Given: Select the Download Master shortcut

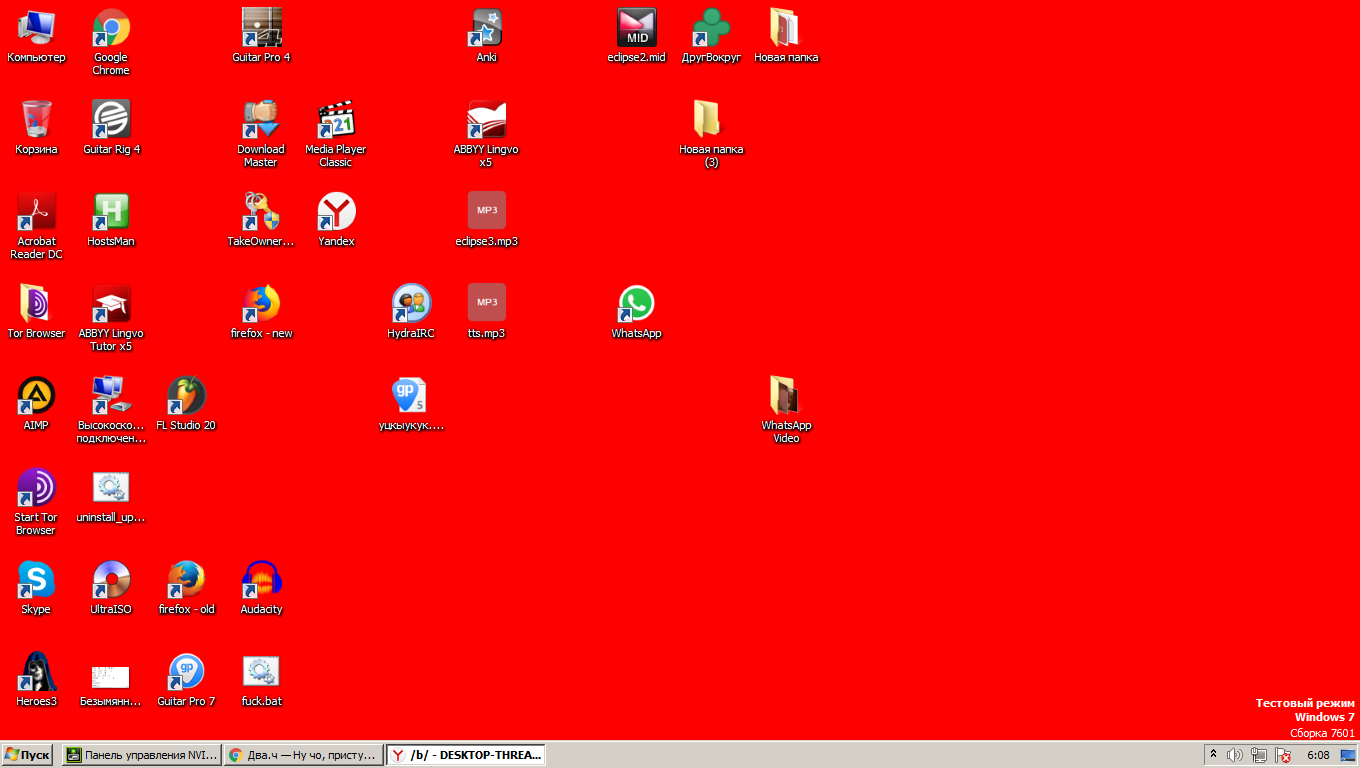Looking at the screenshot, I should 261,120.
